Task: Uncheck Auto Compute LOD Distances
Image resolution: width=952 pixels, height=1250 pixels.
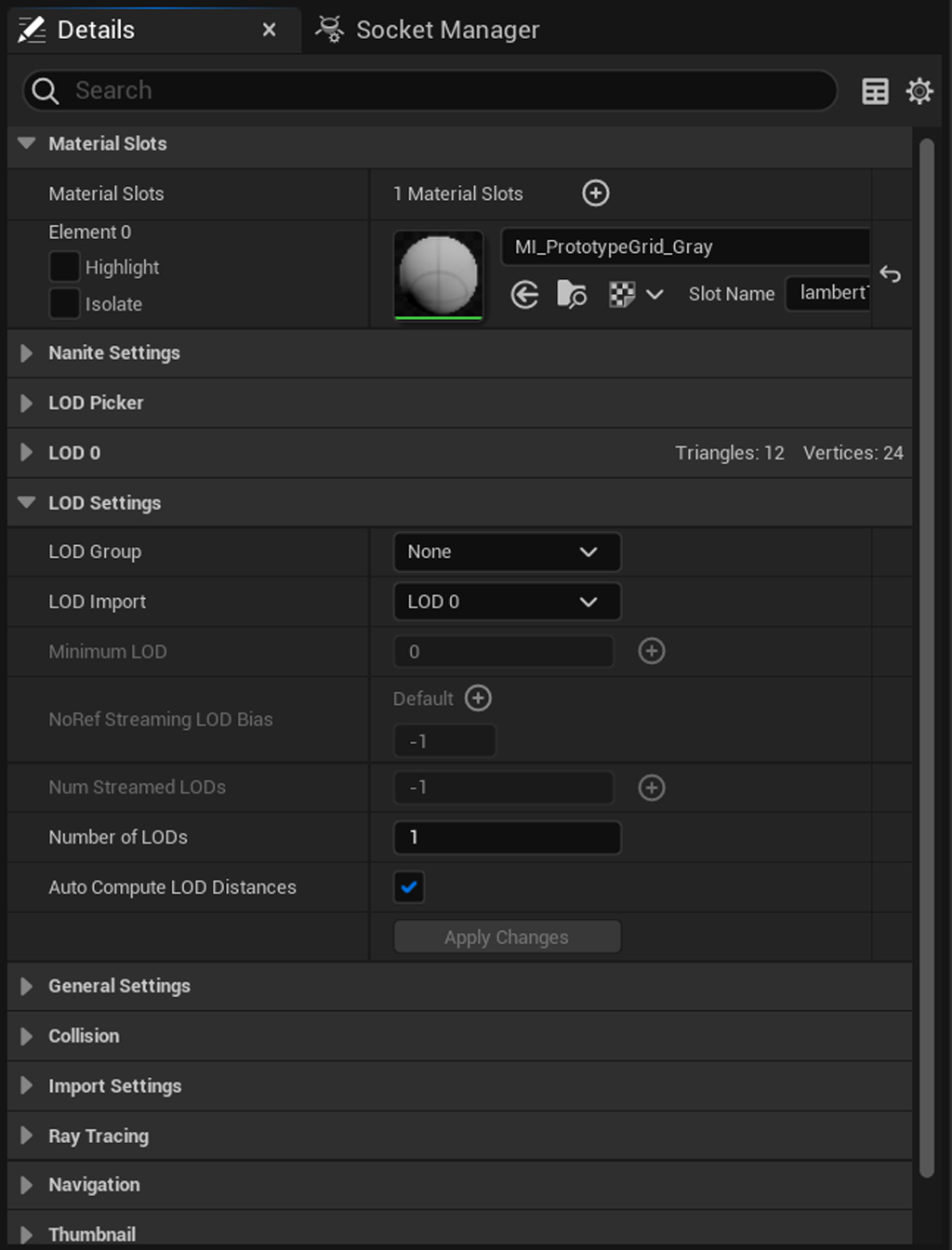Action: point(409,887)
